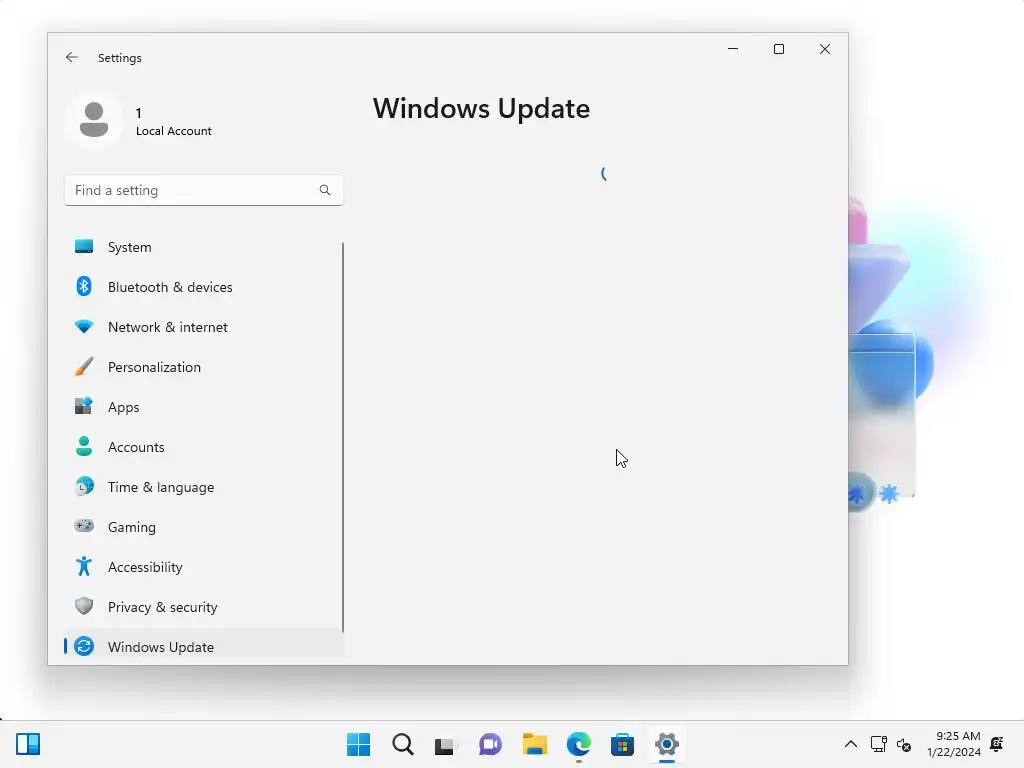Open the network status tray icon
The image size is (1024, 768).
(878, 744)
